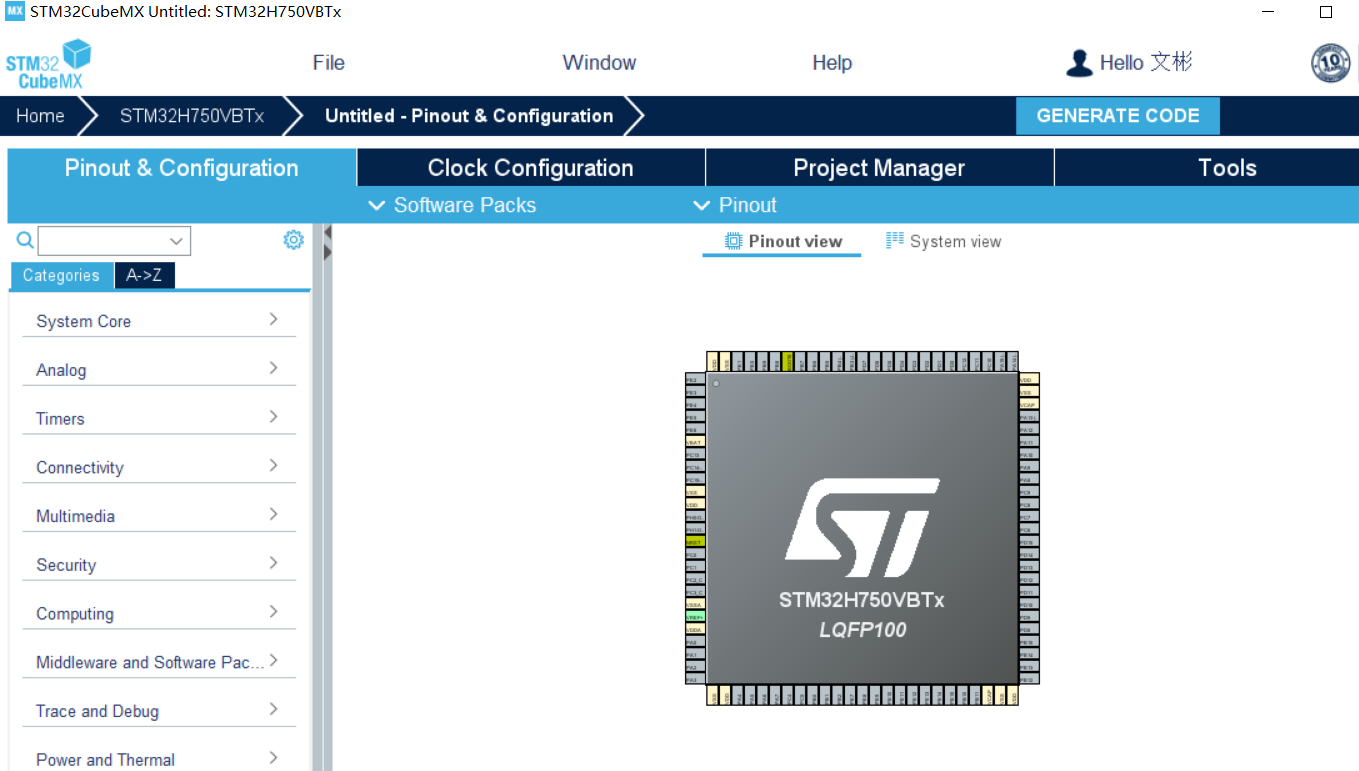The width and height of the screenshot is (1359, 771).
Task: Click Untitled - Pinout & Configuration breadcrumb
Action: (469, 116)
